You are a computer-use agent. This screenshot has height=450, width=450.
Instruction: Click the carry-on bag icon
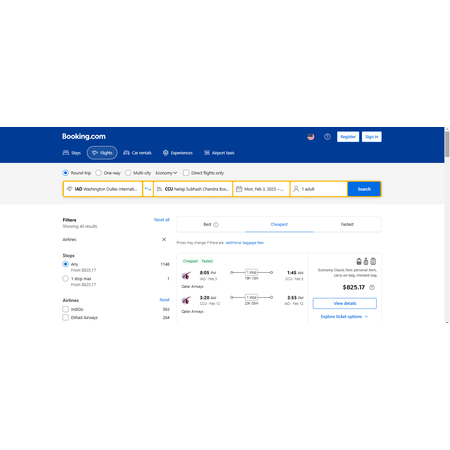(366, 261)
